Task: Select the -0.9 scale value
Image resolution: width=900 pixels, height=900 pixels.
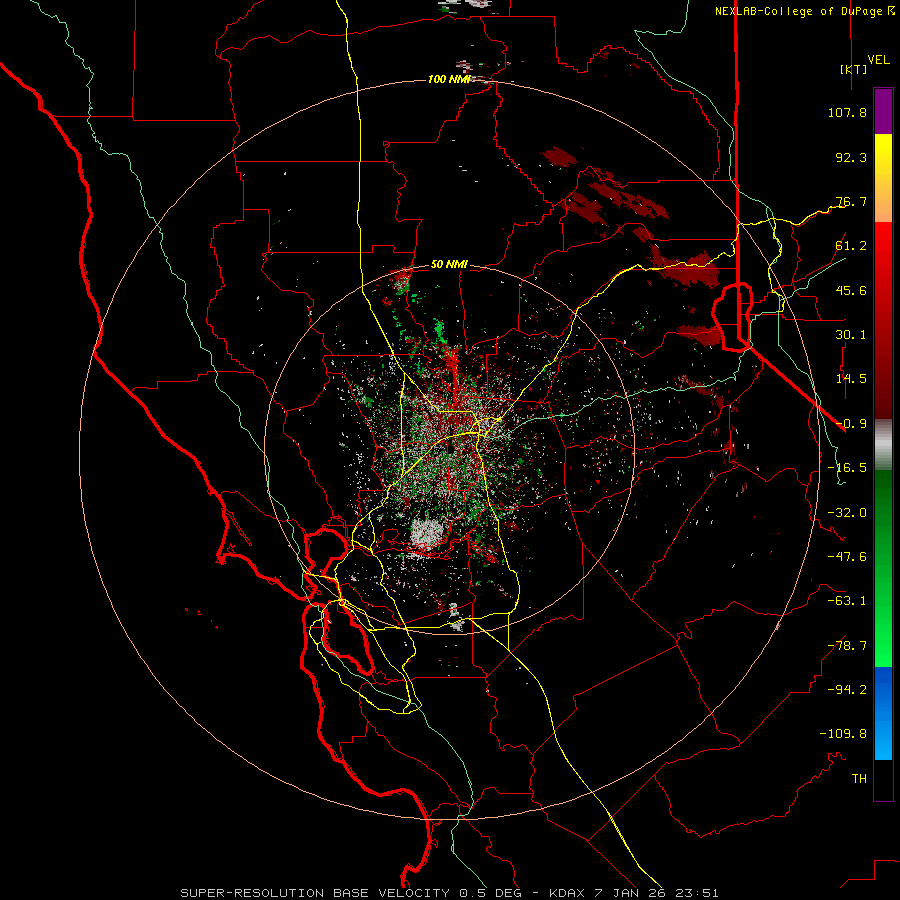Action: click(x=851, y=424)
